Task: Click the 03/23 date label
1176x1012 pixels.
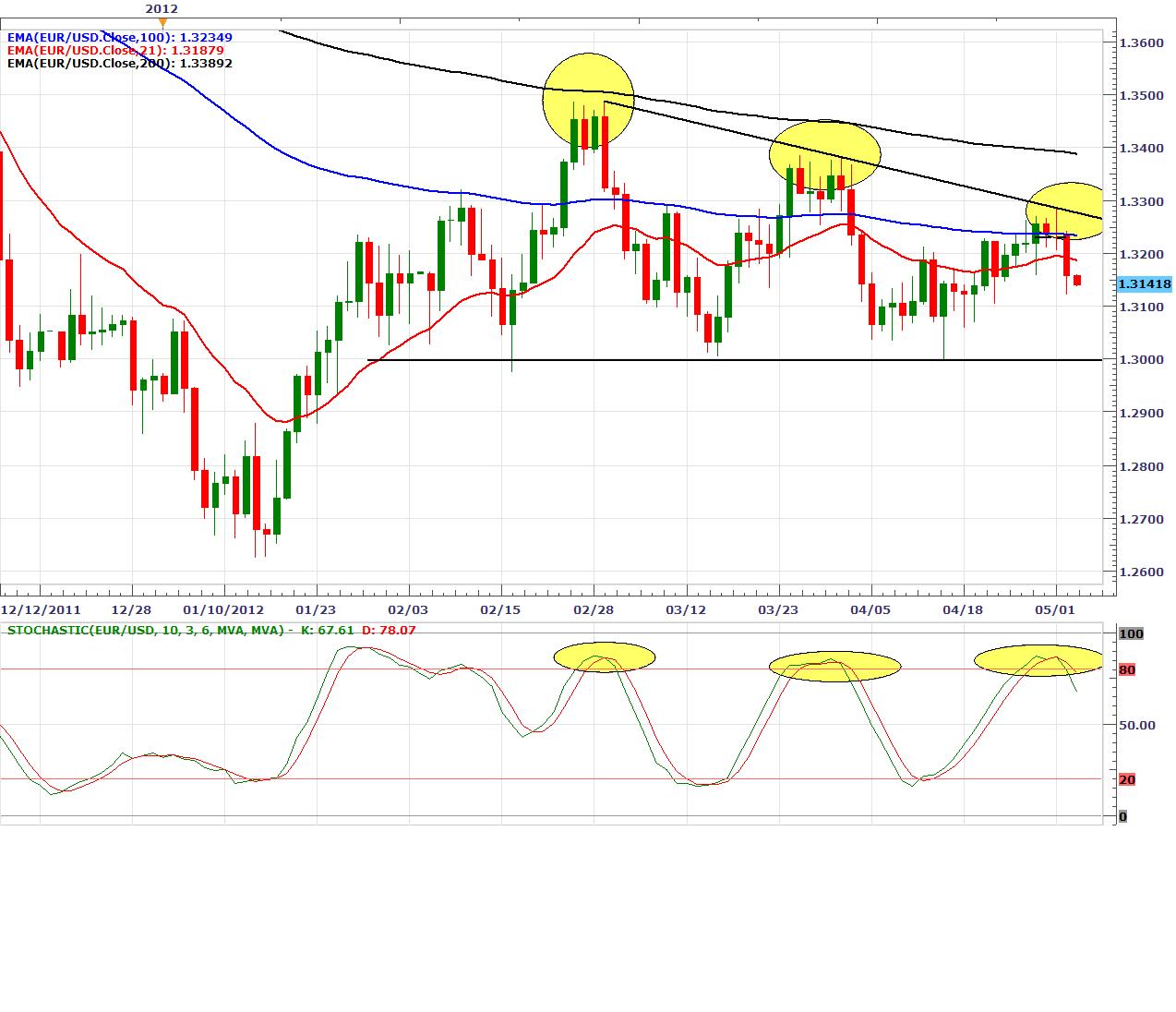Action: (x=778, y=609)
